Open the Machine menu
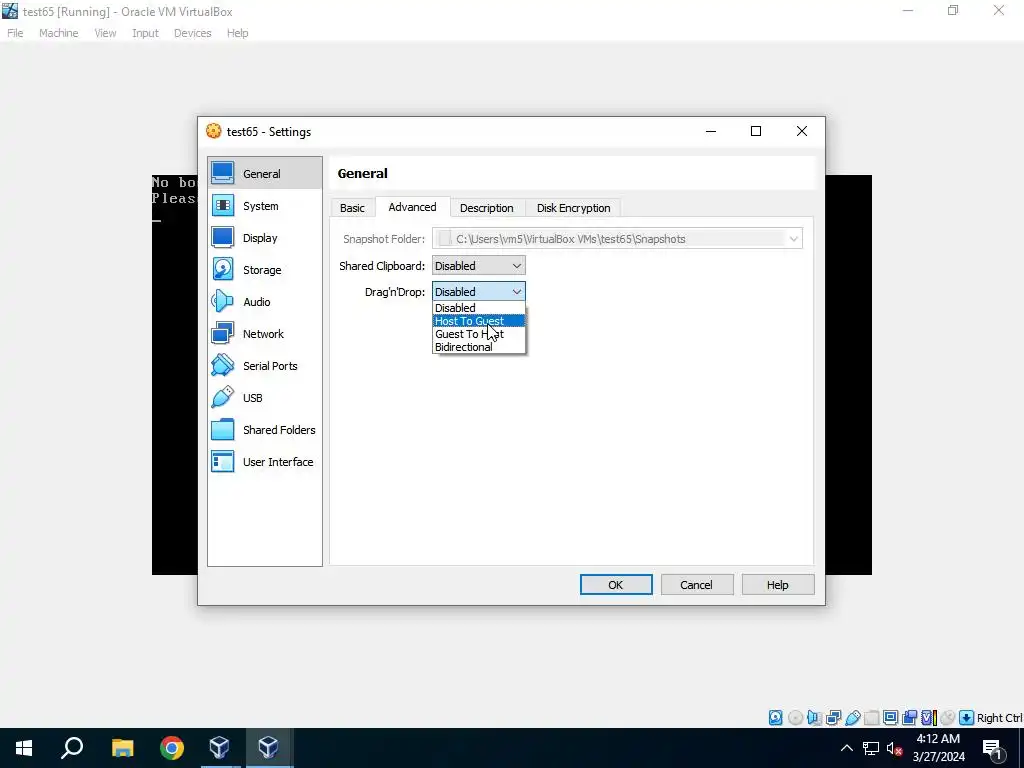Viewport: 1024px width, 768px height. tap(58, 33)
